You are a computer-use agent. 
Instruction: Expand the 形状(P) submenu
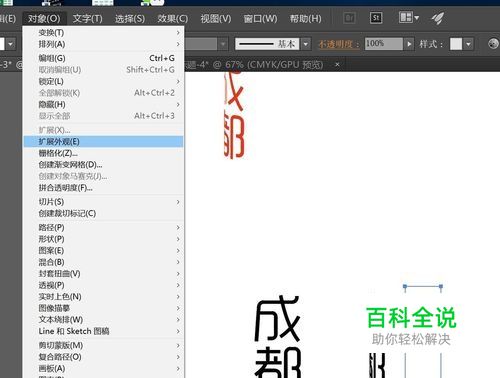pos(103,239)
